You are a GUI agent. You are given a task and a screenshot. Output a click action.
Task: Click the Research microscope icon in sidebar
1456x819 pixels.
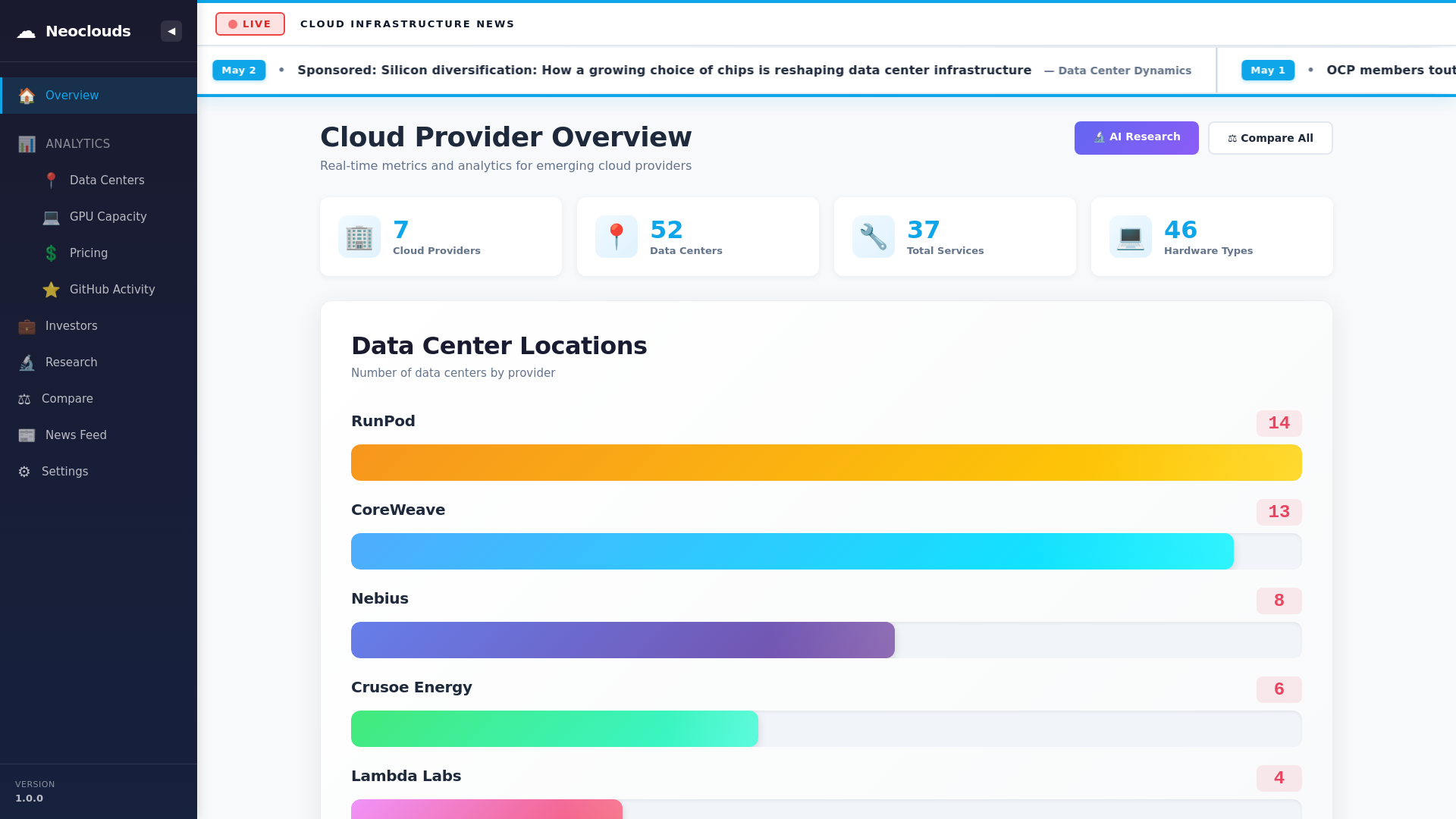27,362
